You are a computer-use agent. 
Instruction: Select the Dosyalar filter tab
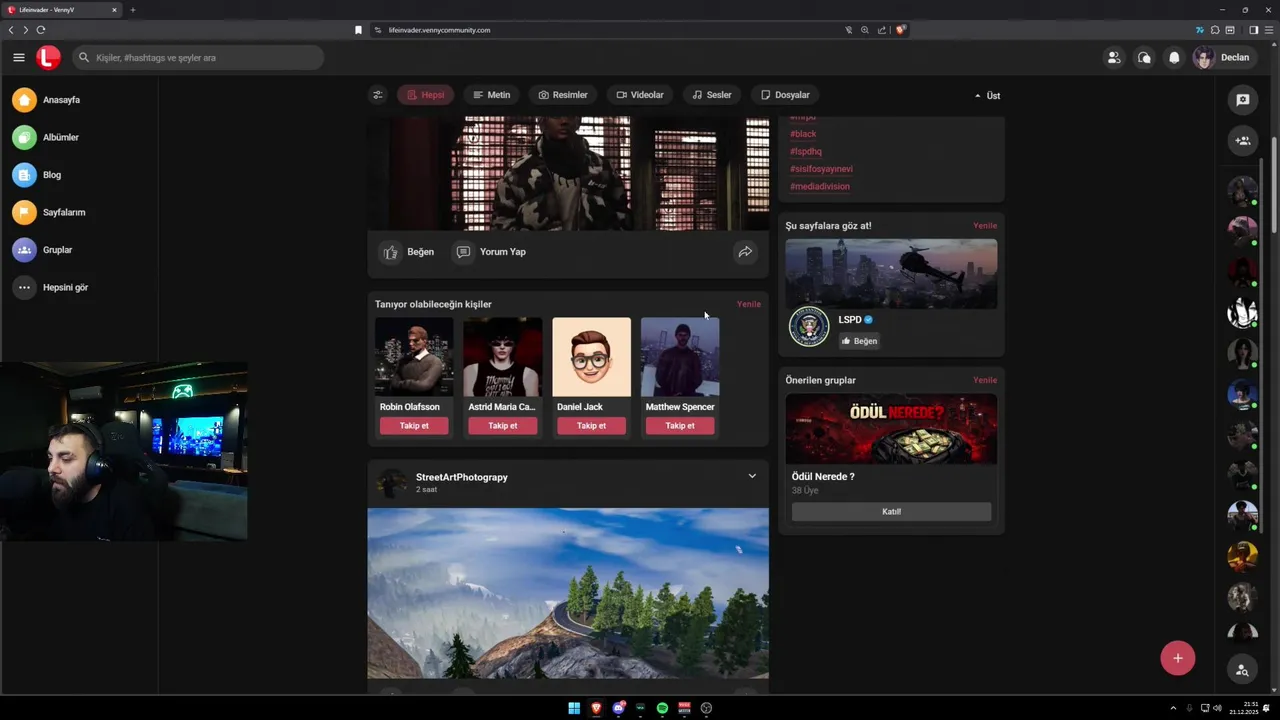(x=785, y=95)
